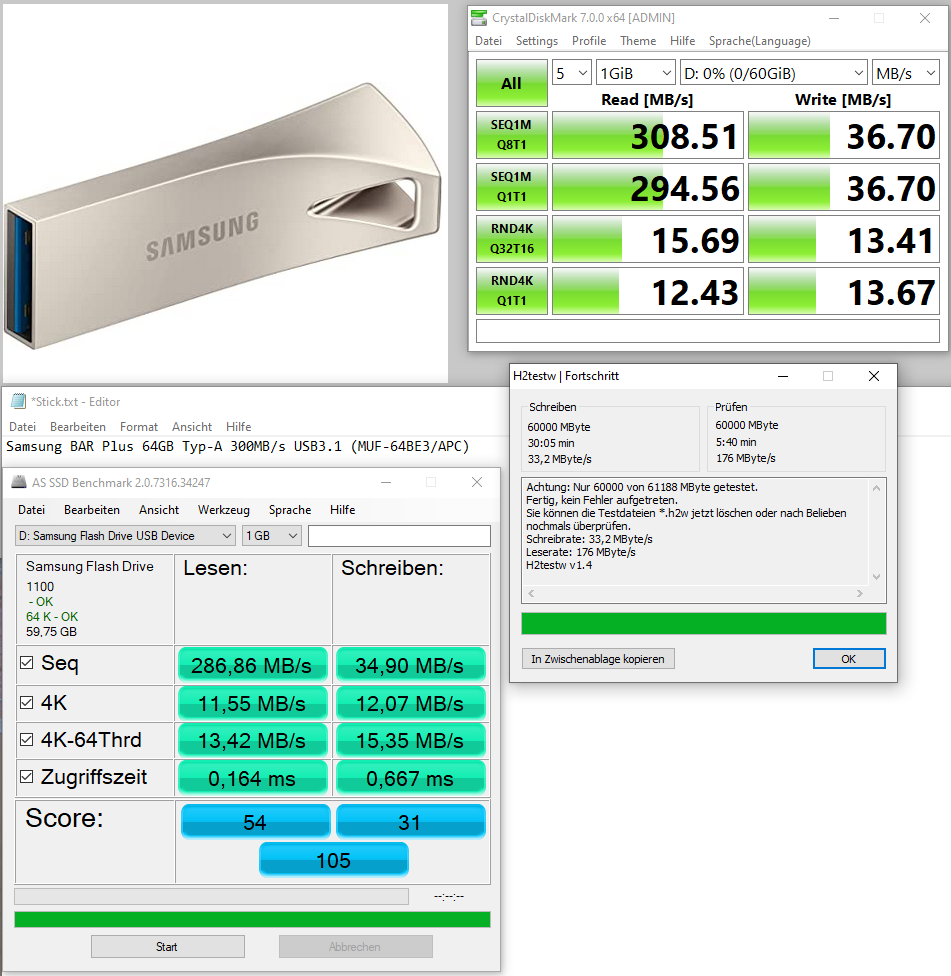Open CrystalDiskMark Settings menu
This screenshot has width=951, height=976.
[x=536, y=41]
